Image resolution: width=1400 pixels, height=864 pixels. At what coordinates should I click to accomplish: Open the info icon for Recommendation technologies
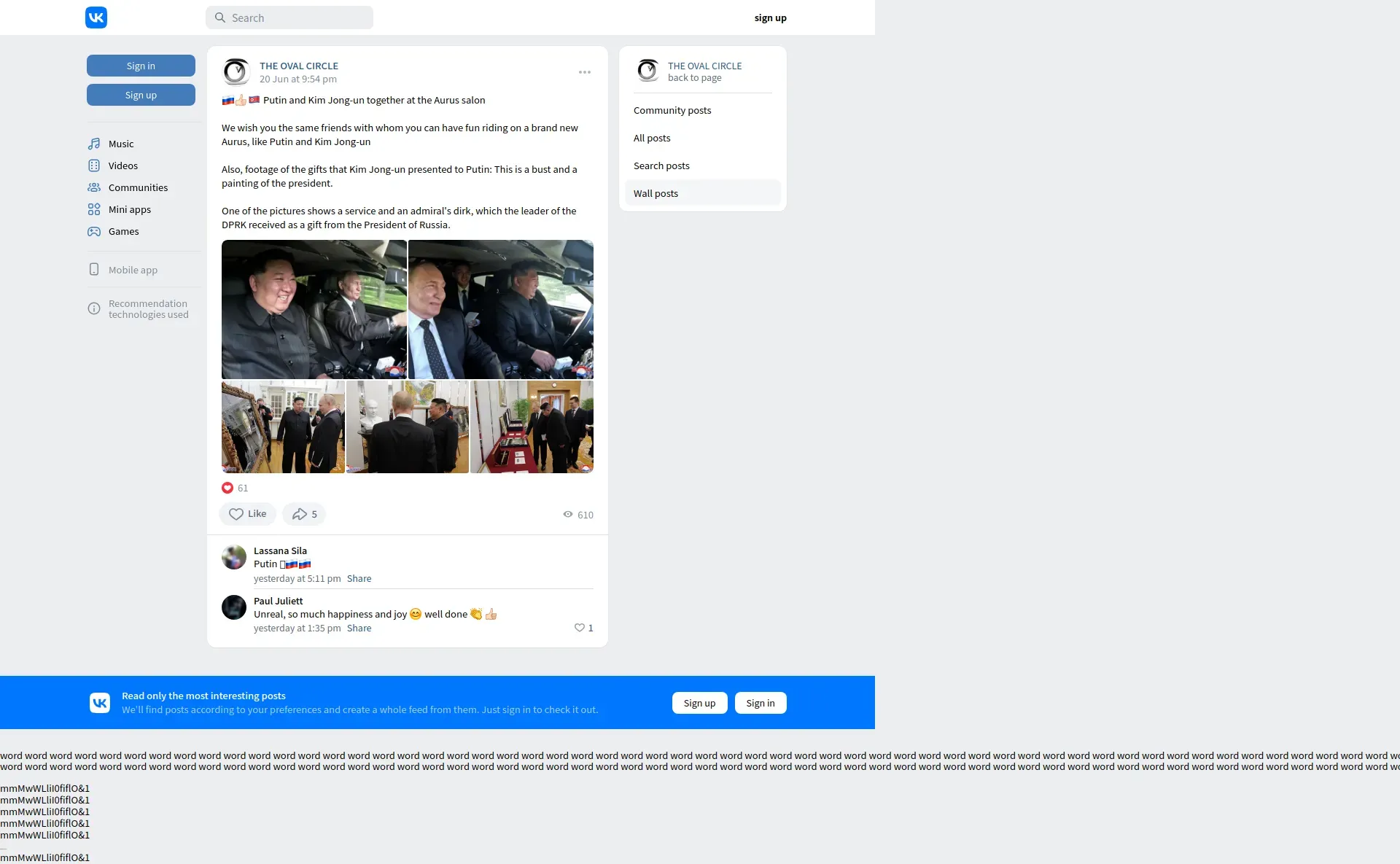[x=94, y=309]
